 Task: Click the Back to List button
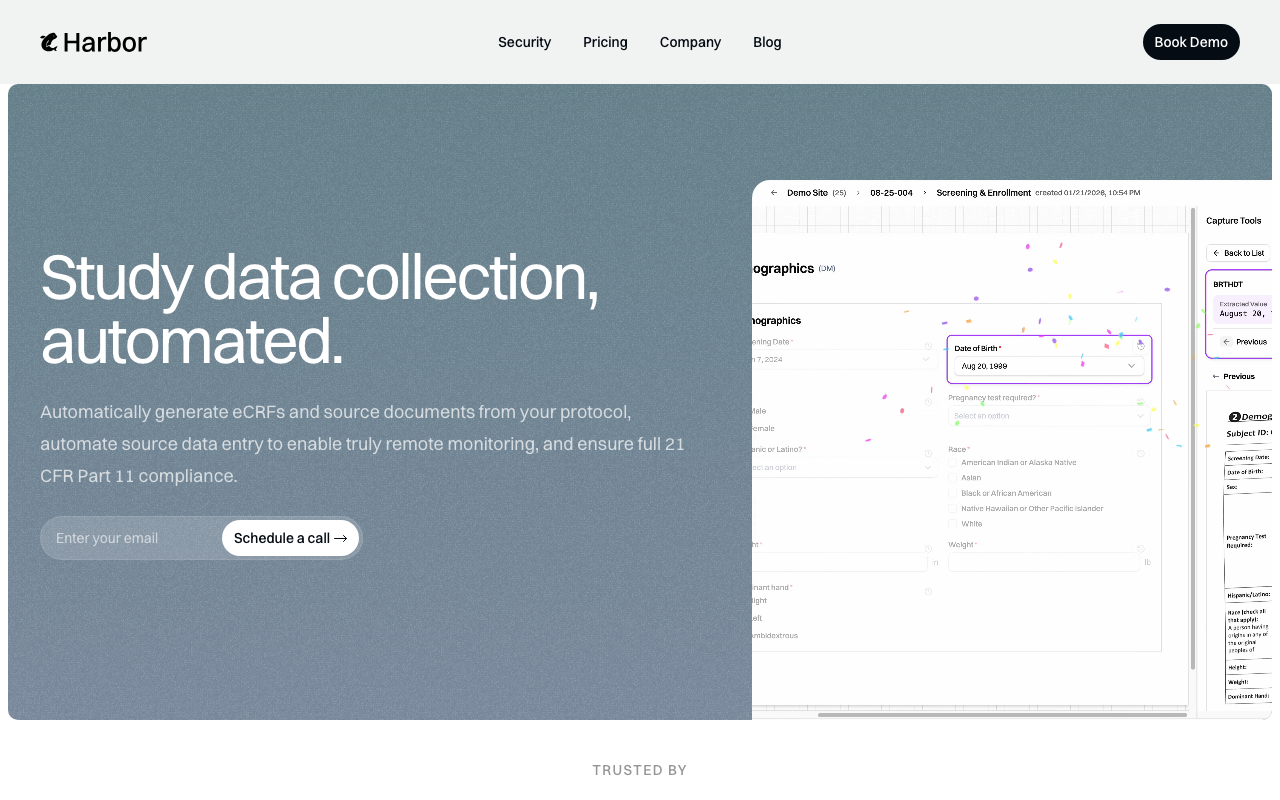click(x=1238, y=253)
